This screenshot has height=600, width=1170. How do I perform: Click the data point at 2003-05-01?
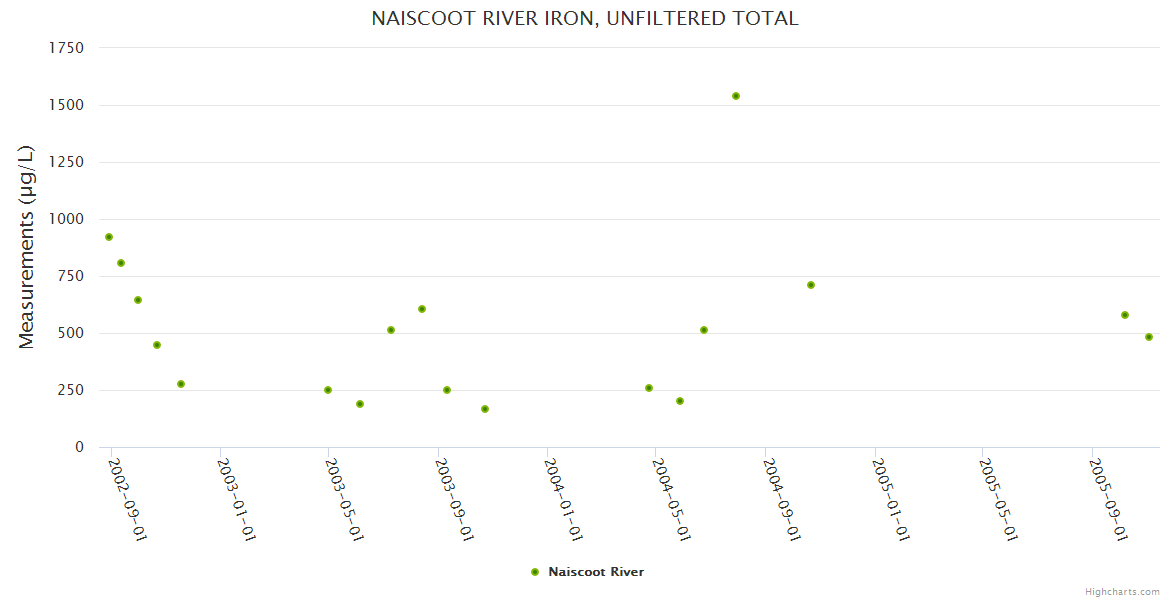328,390
